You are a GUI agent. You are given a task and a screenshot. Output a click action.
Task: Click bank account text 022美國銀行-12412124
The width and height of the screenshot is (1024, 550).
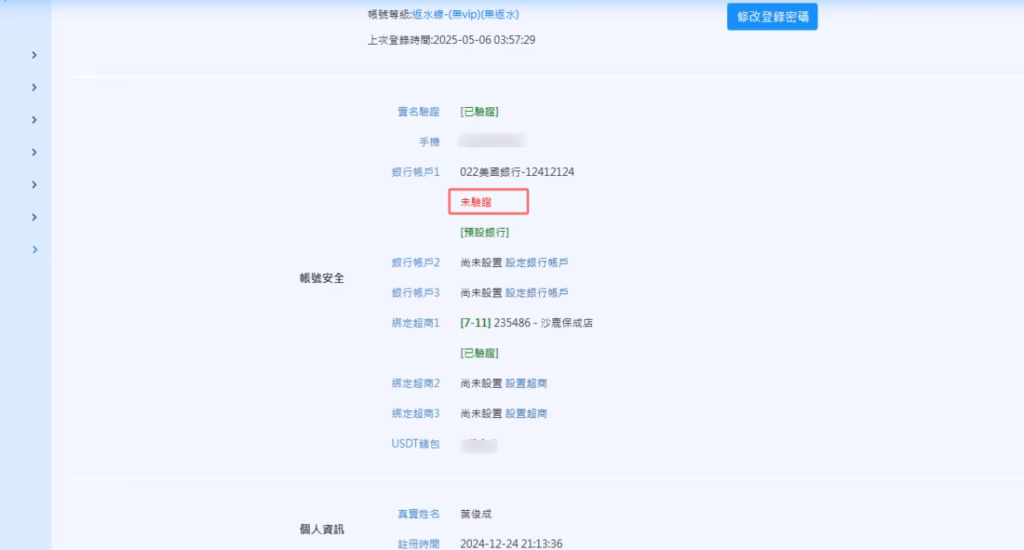pyautogui.click(x=517, y=172)
